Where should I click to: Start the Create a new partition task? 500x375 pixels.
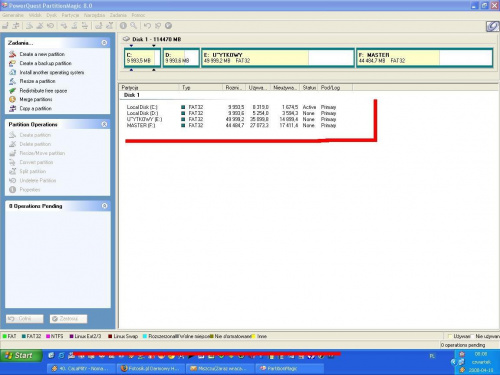42,54
